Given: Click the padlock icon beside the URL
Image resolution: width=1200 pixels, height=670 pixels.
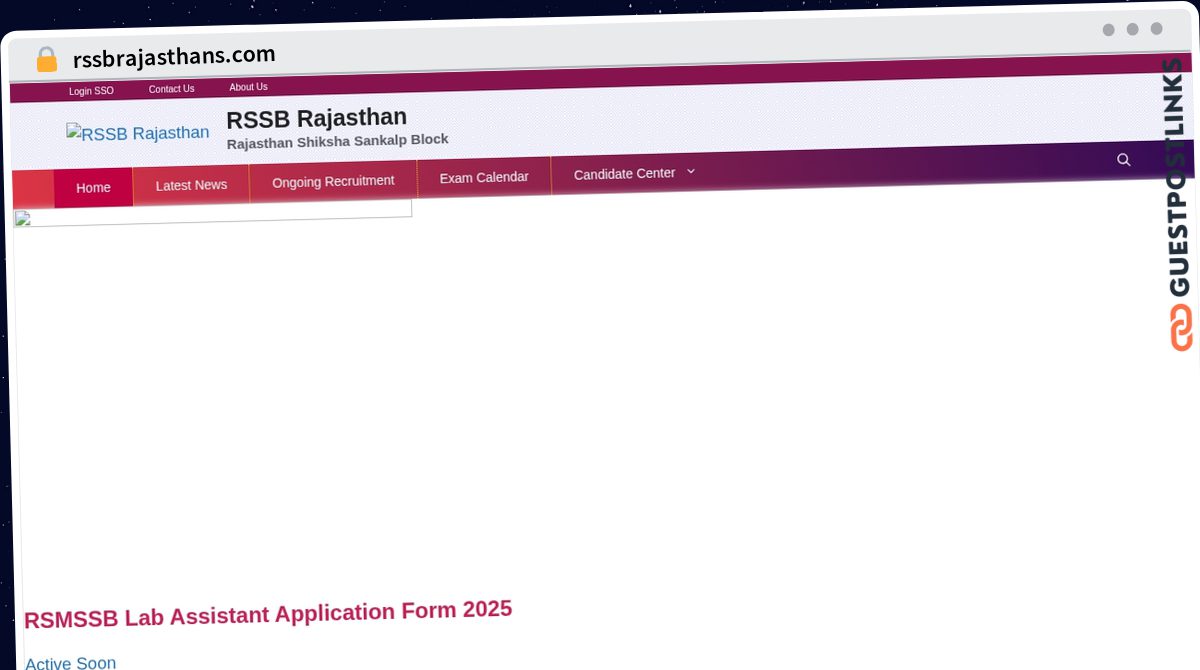Looking at the screenshot, I should click(x=46, y=59).
